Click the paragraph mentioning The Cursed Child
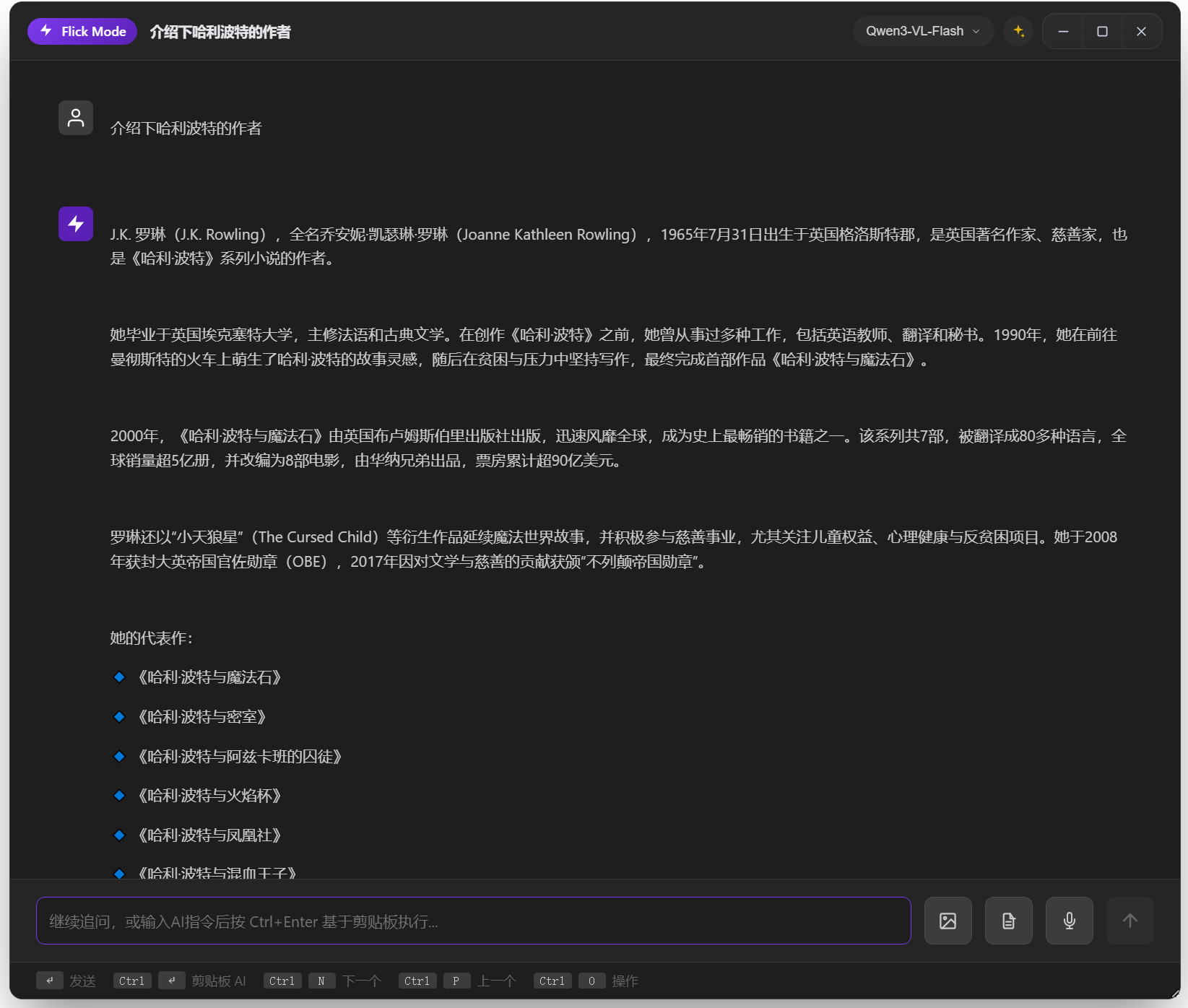 (614, 549)
